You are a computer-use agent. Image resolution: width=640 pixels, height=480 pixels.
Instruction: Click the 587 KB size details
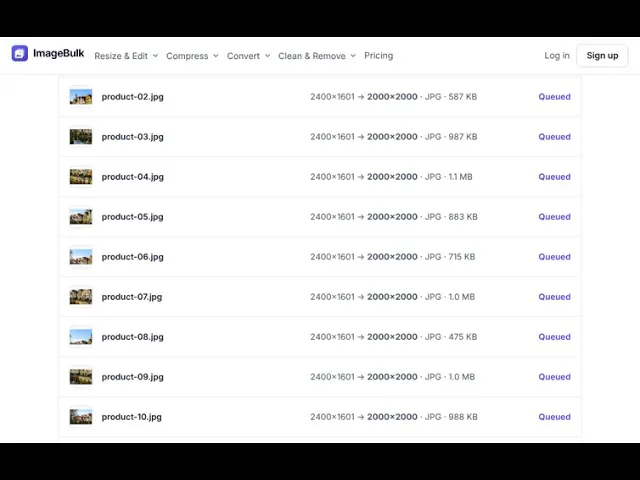click(x=393, y=97)
